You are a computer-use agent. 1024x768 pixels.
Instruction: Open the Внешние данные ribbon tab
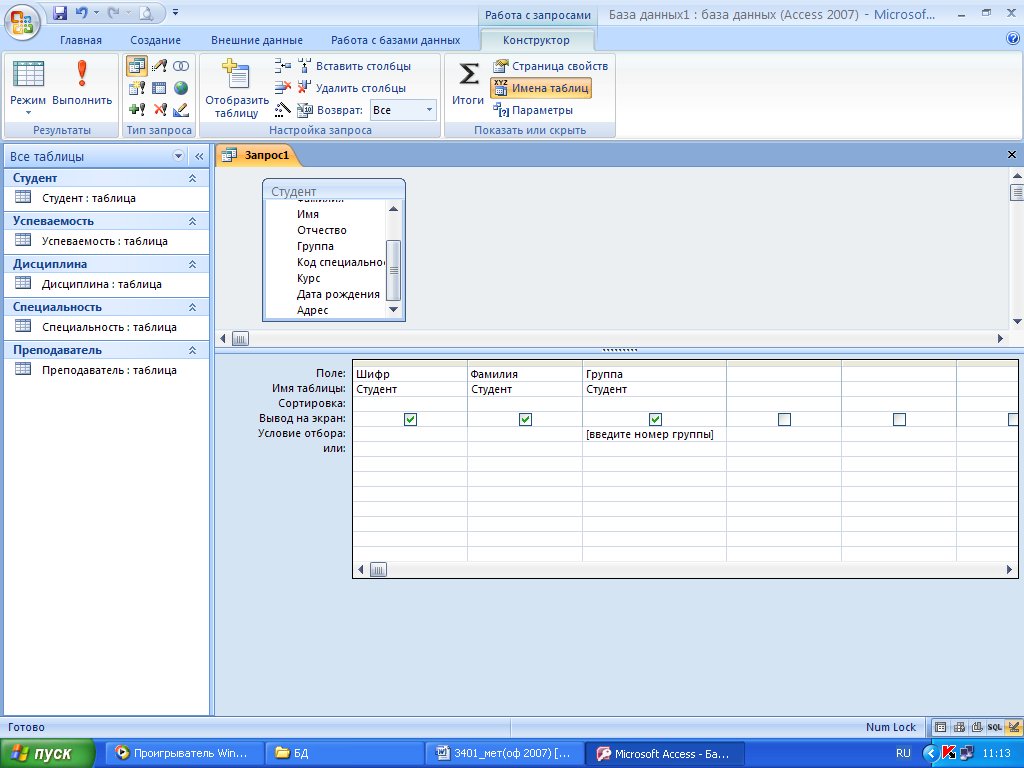pyautogui.click(x=257, y=40)
